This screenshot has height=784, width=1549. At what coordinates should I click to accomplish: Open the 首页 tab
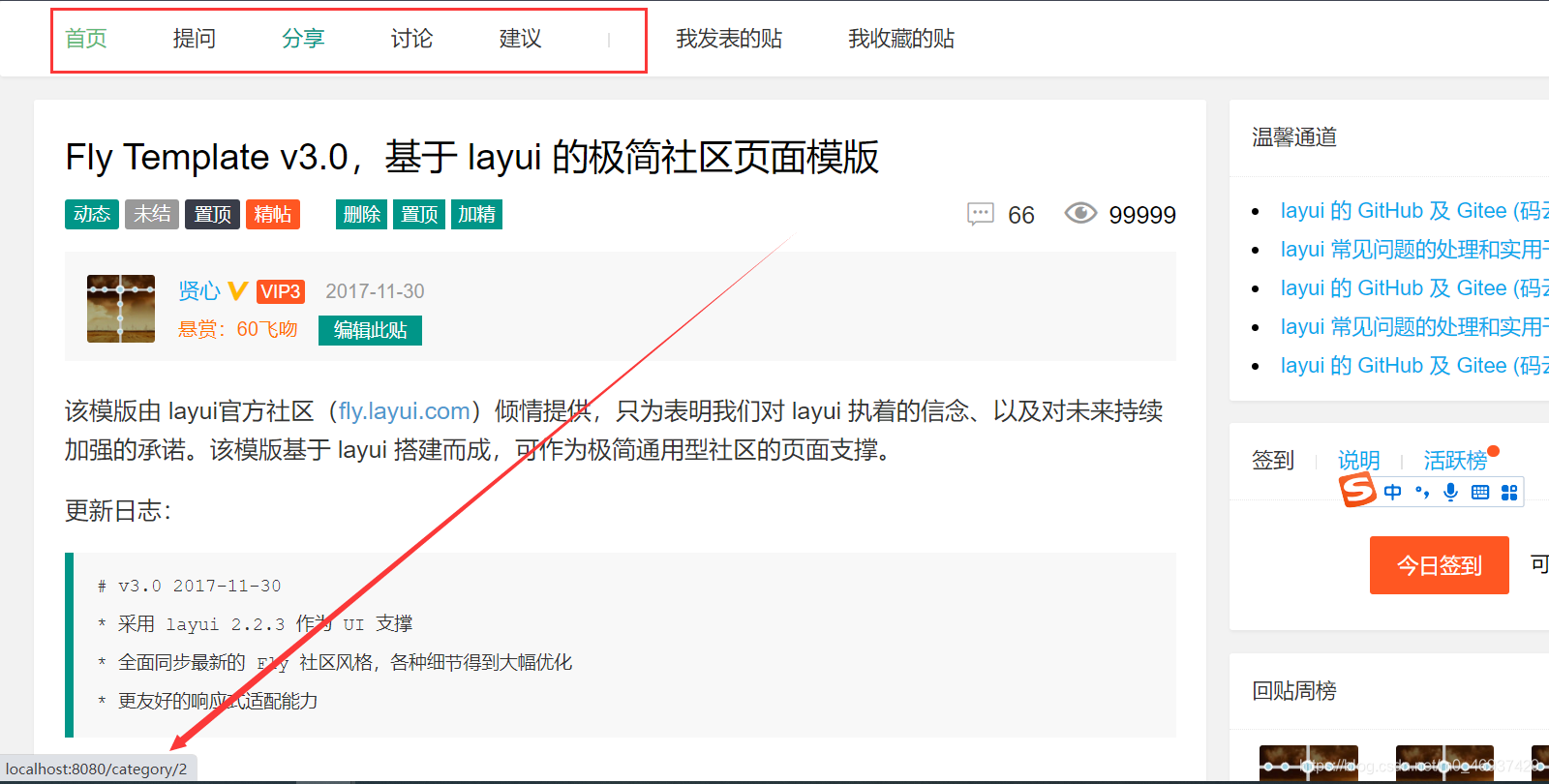86,39
